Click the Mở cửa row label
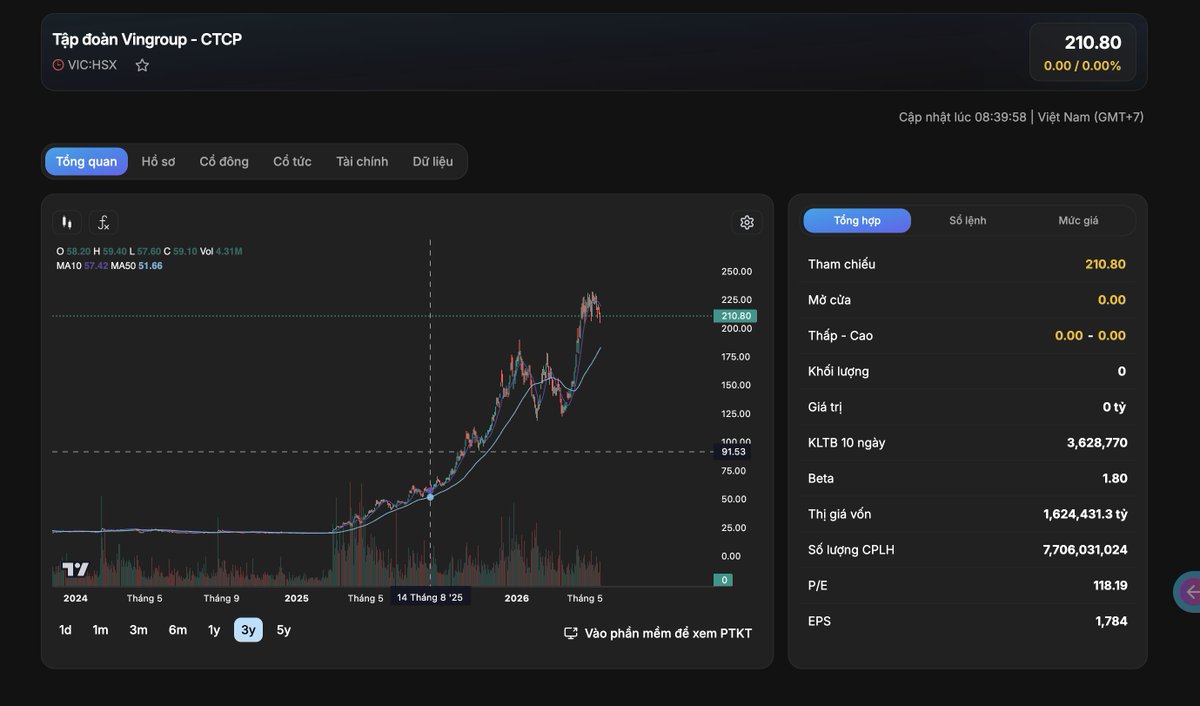Screen dimensions: 1200x706 829,300
